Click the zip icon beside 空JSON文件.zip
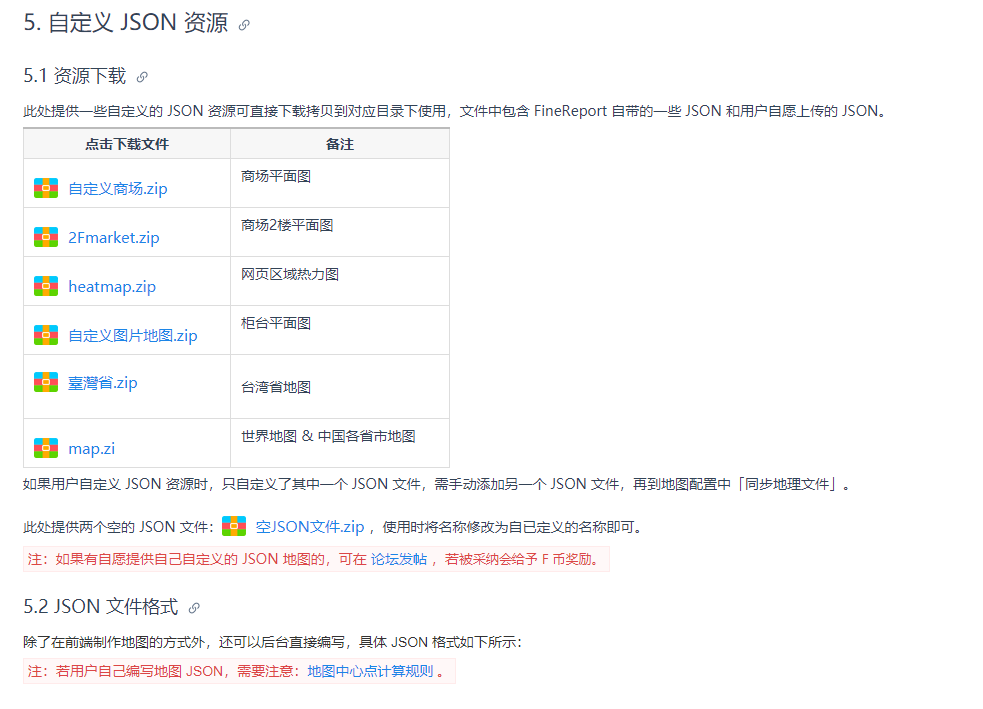 (234, 526)
